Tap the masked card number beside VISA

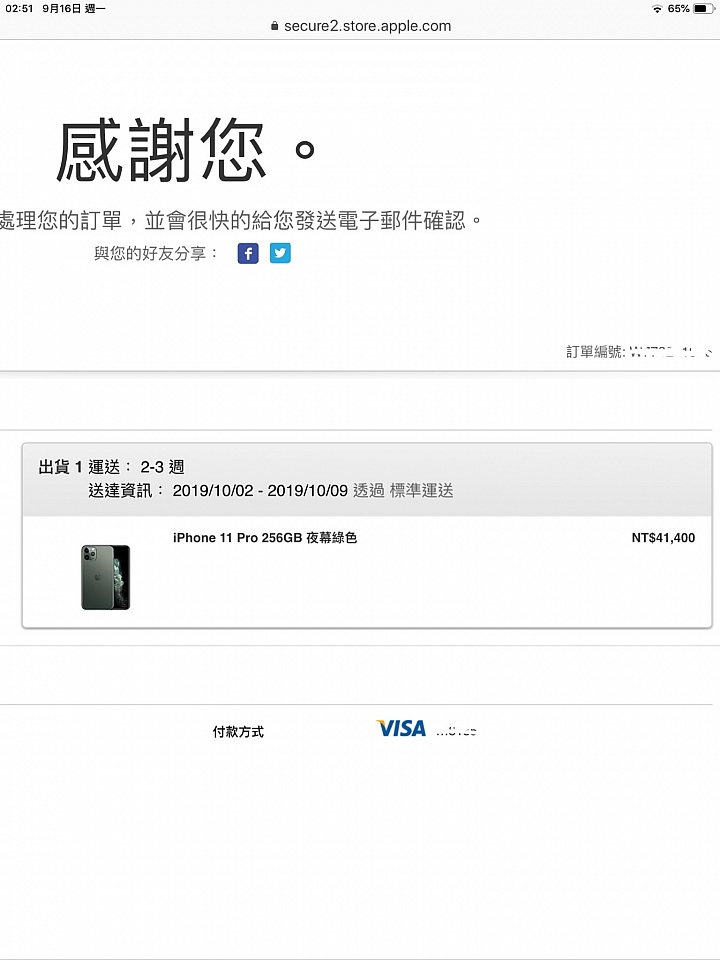point(456,730)
